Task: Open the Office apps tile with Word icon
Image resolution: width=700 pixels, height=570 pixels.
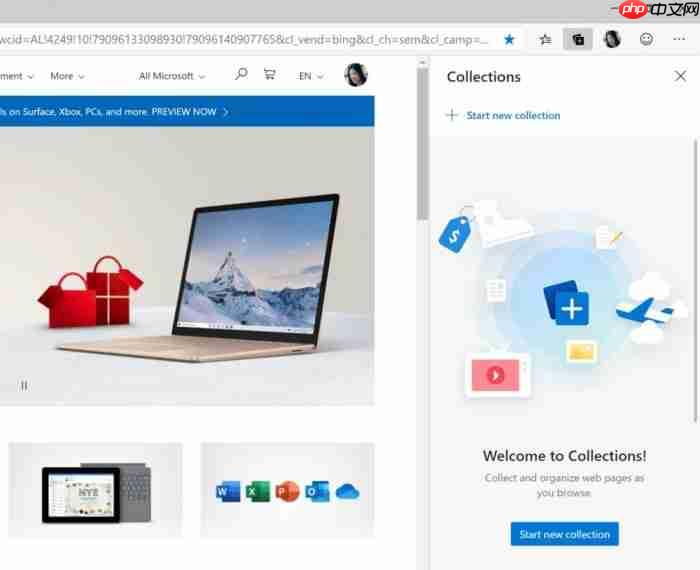Action: 288,490
